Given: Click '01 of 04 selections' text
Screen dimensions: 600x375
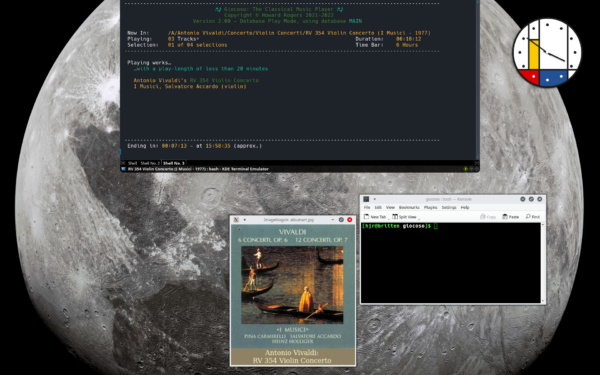Looking at the screenshot, I should (x=197, y=45).
